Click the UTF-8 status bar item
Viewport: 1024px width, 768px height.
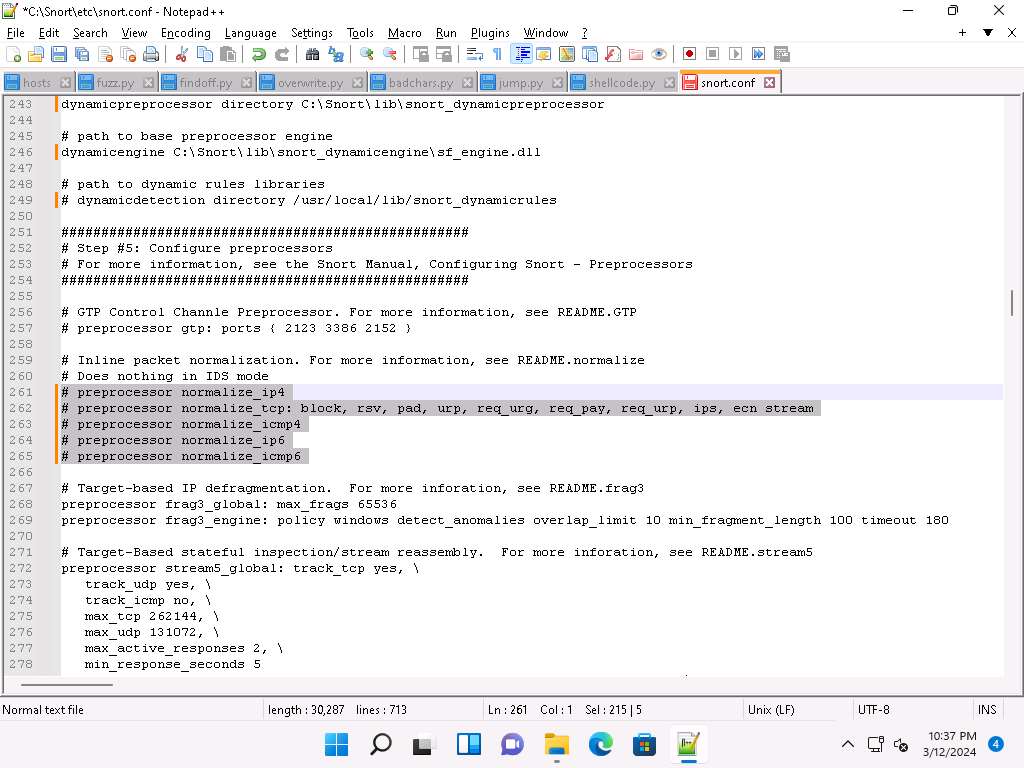coord(873,710)
